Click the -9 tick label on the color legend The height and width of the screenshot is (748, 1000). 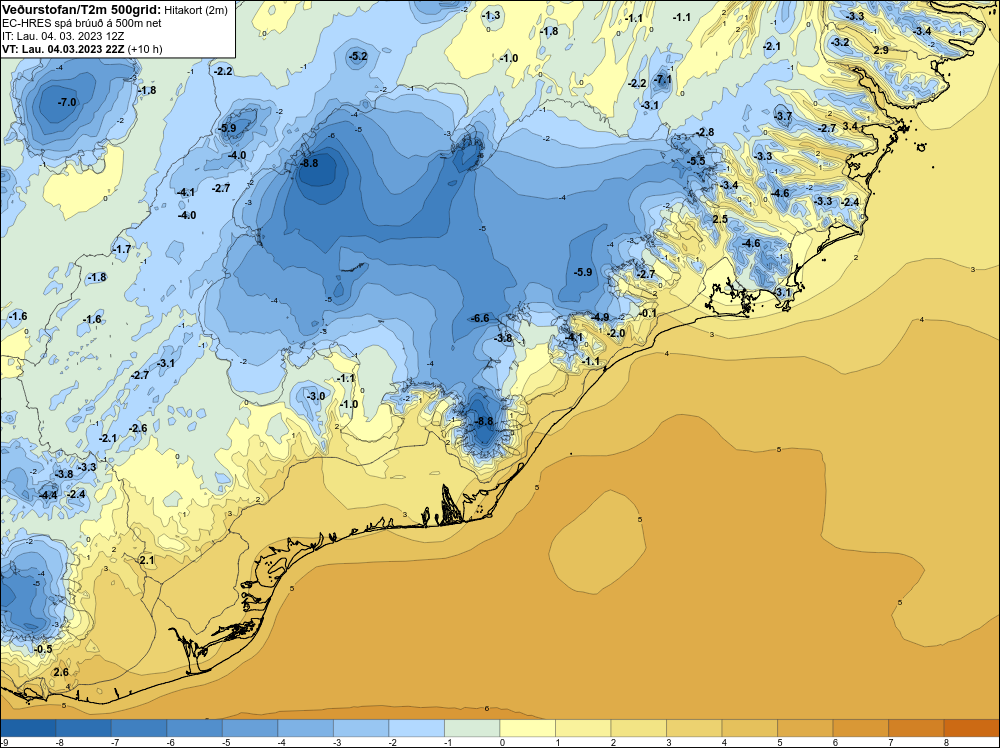4,742
